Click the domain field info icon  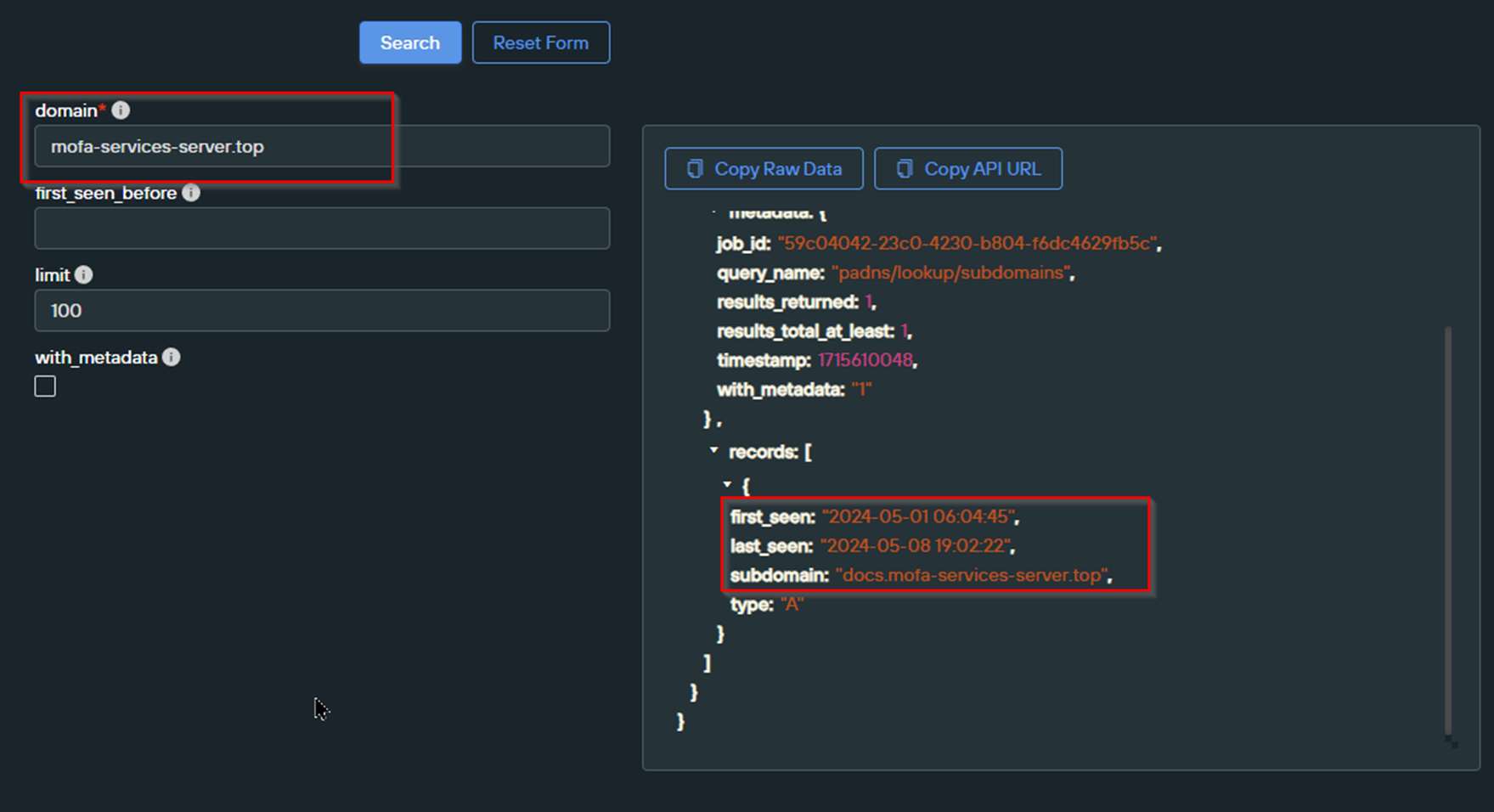coord(121,110)
